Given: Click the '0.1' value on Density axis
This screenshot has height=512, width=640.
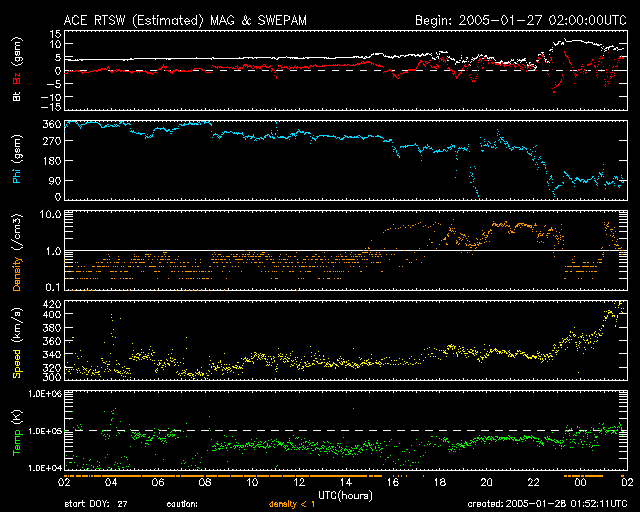Looking at the screenshot, I should [x=53, y=287].
